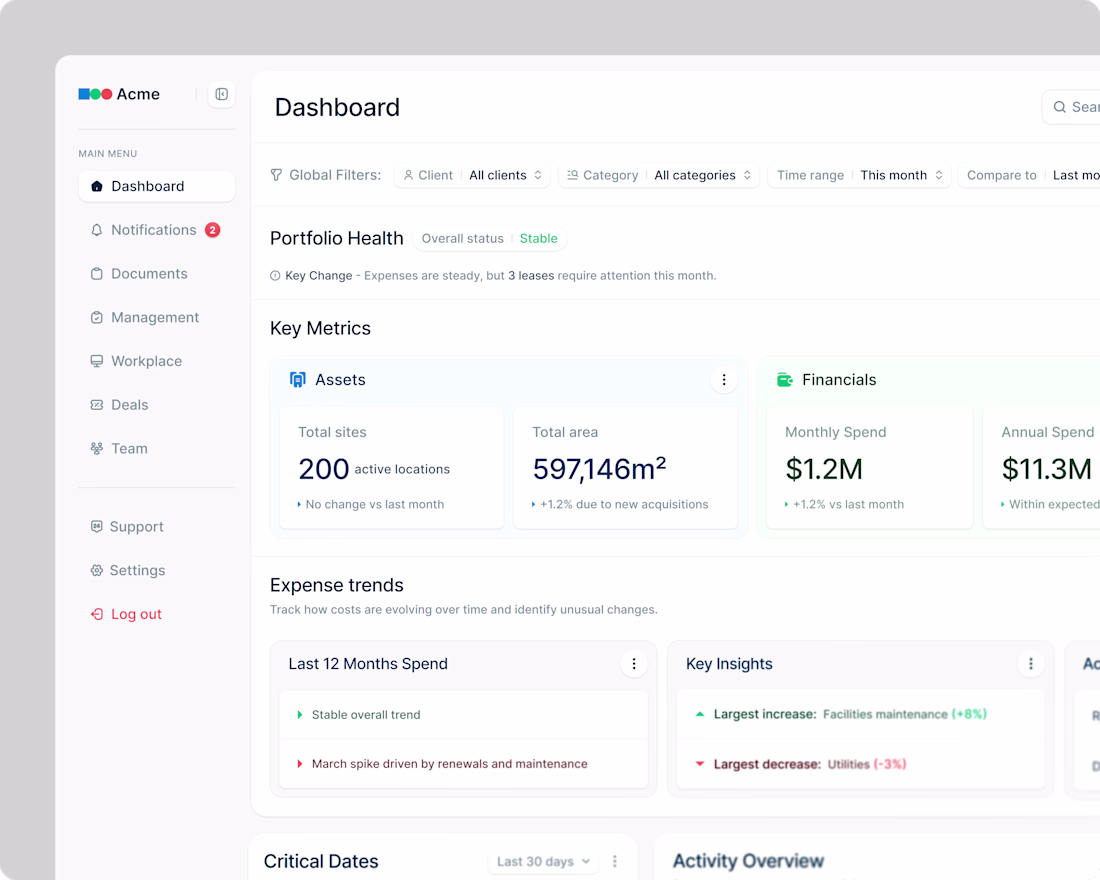Click 'March spike driven by renewals' row

(x=463, y=764)
